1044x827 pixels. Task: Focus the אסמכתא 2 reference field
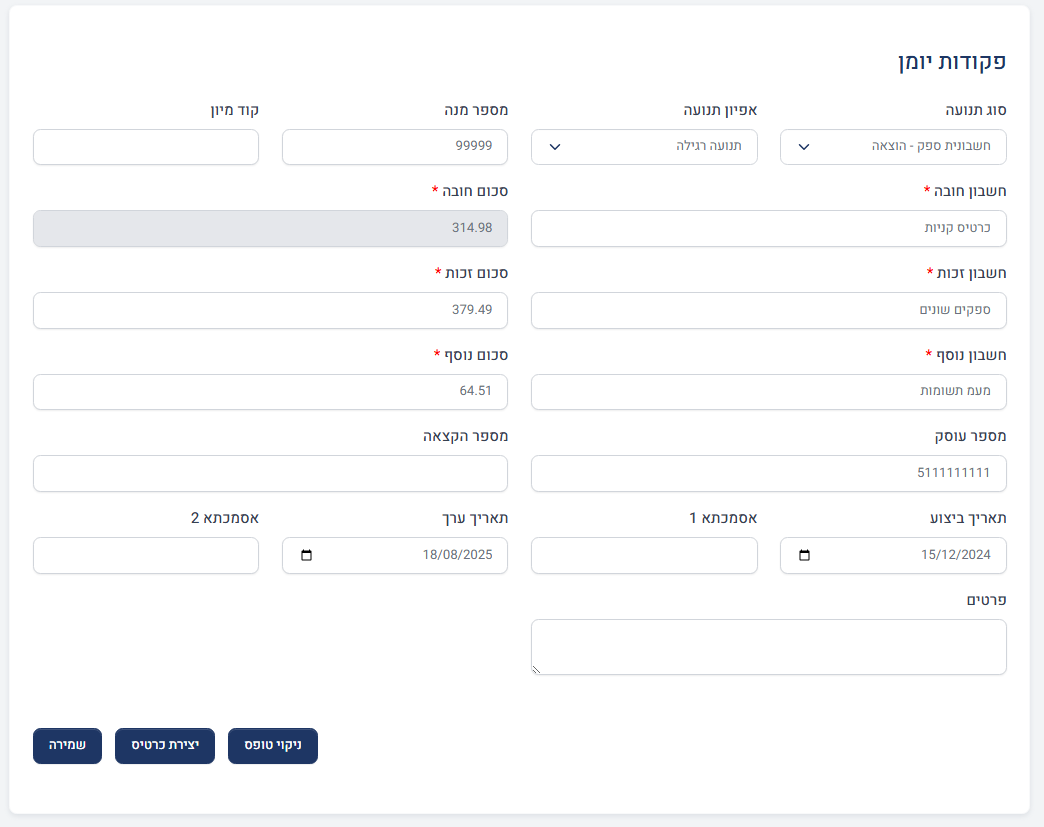point(146,556)
